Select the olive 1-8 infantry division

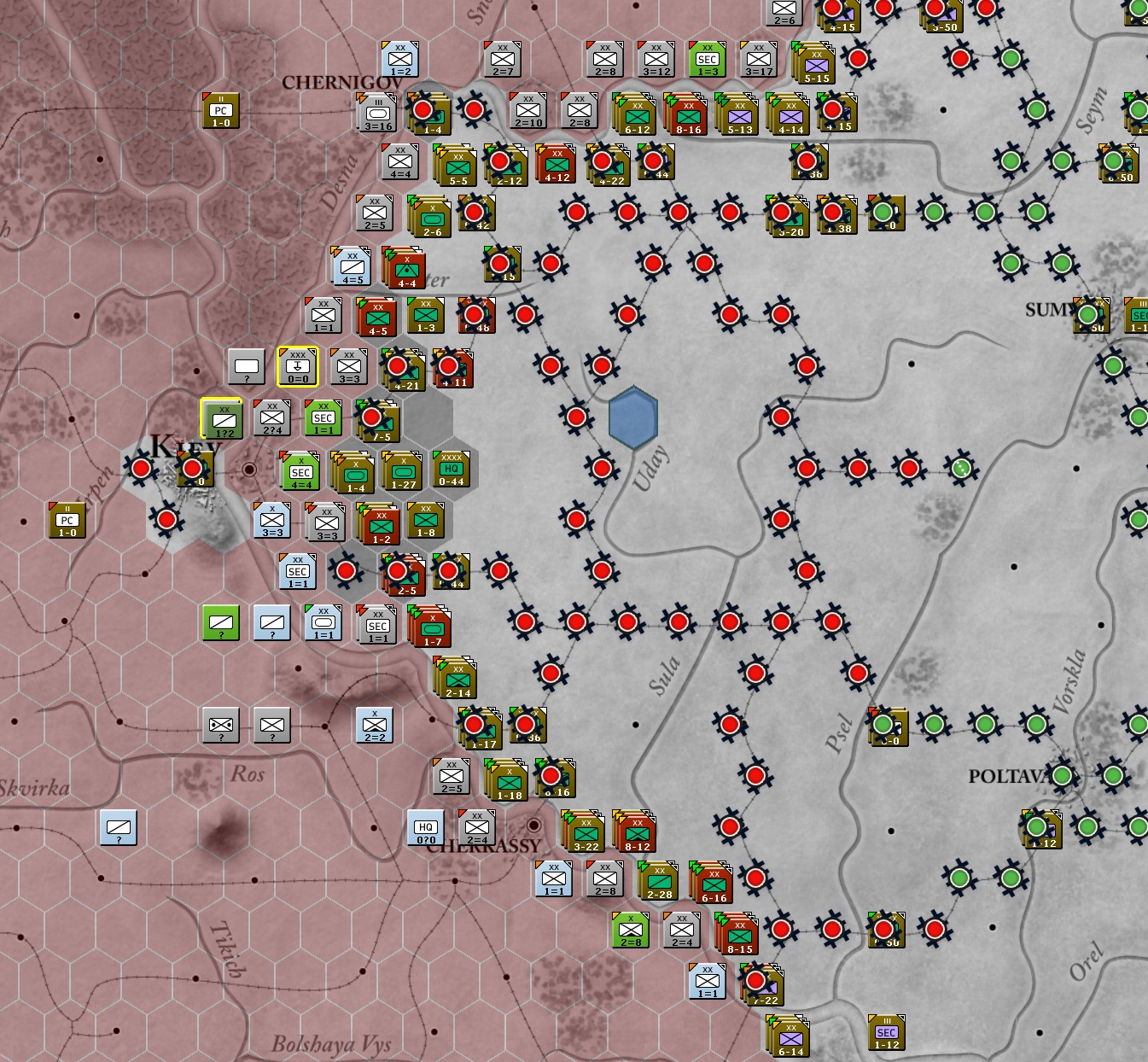tap(426, 520)
